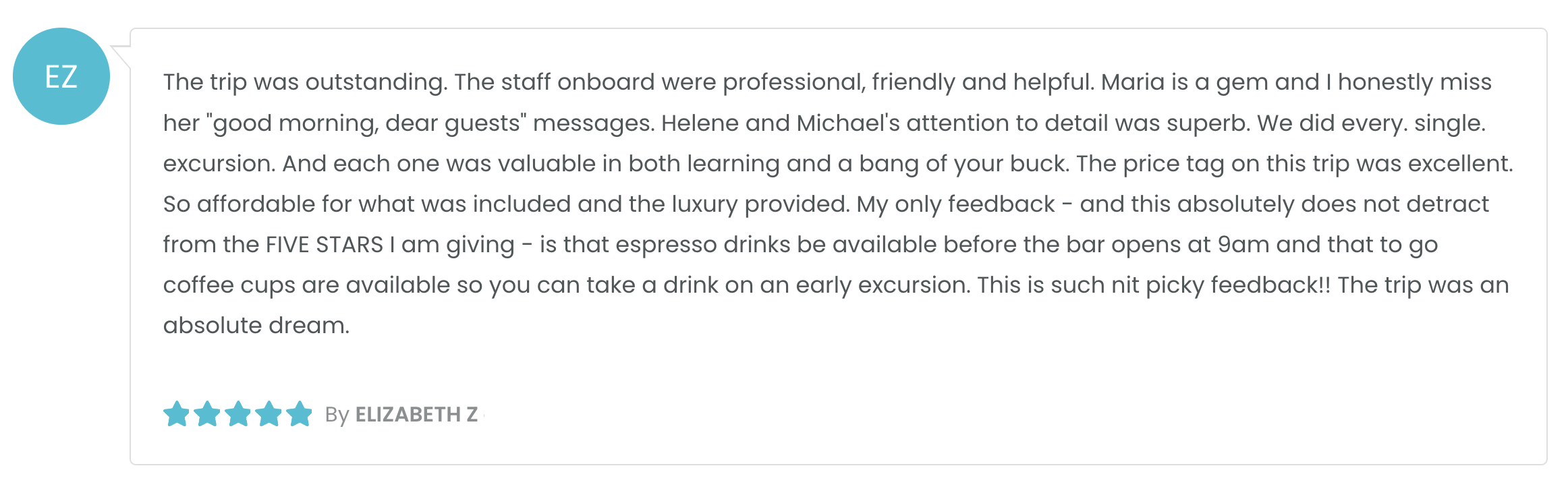This screenshot has width=1568, height=495.
Task: Click the "By" label before the reviewer name
Action: [x=337, y=415]
